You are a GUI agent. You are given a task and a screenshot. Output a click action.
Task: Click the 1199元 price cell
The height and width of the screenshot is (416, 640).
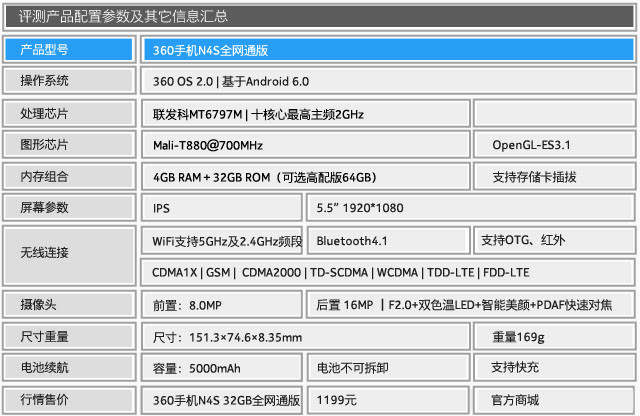point(387,400)
